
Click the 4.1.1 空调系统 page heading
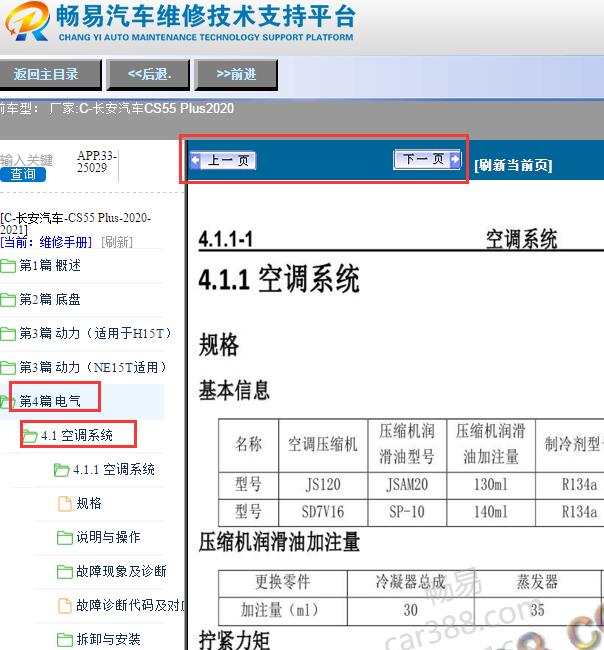click(x=279, y=279)
